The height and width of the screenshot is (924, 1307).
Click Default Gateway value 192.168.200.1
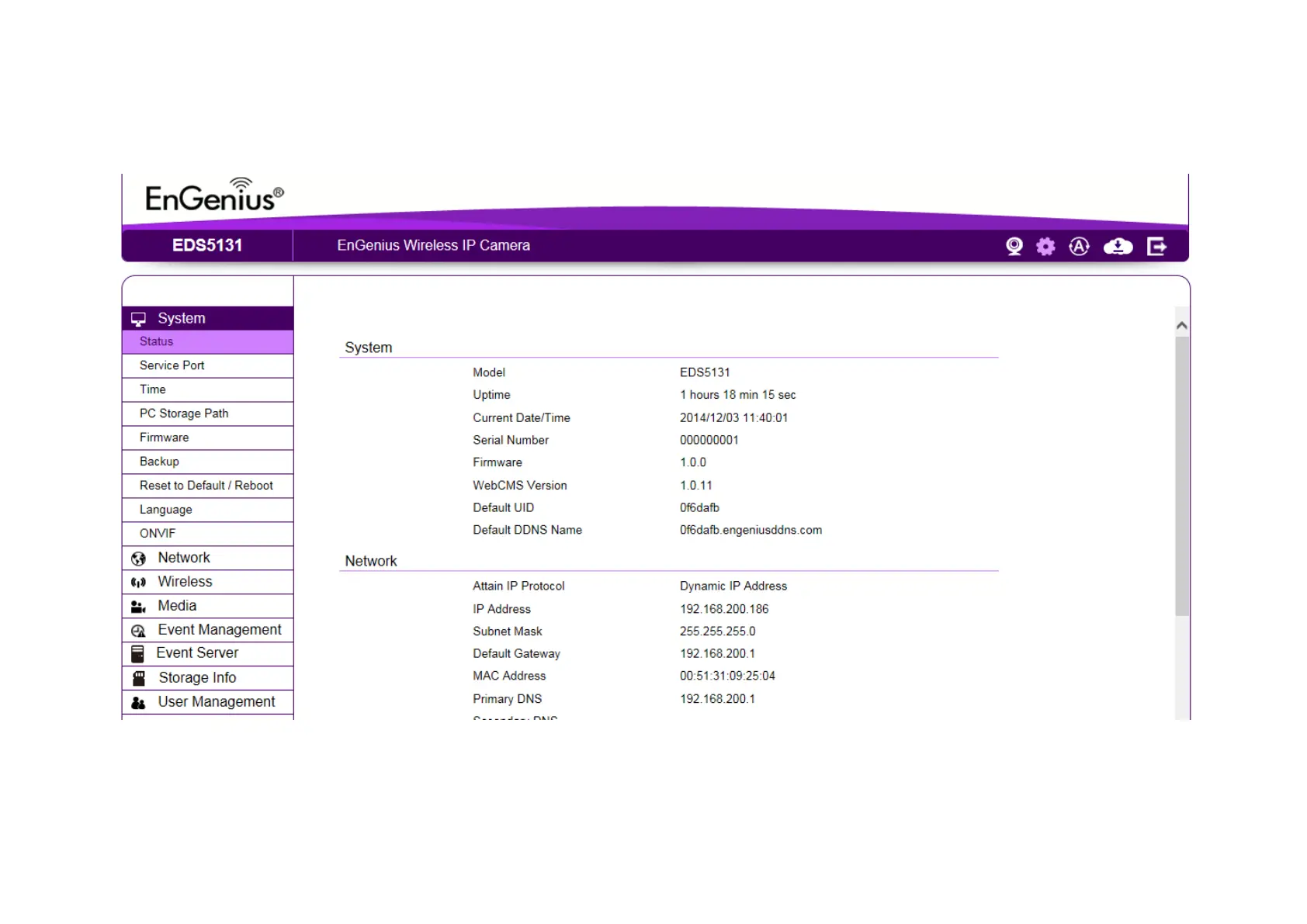coord(718,653)
